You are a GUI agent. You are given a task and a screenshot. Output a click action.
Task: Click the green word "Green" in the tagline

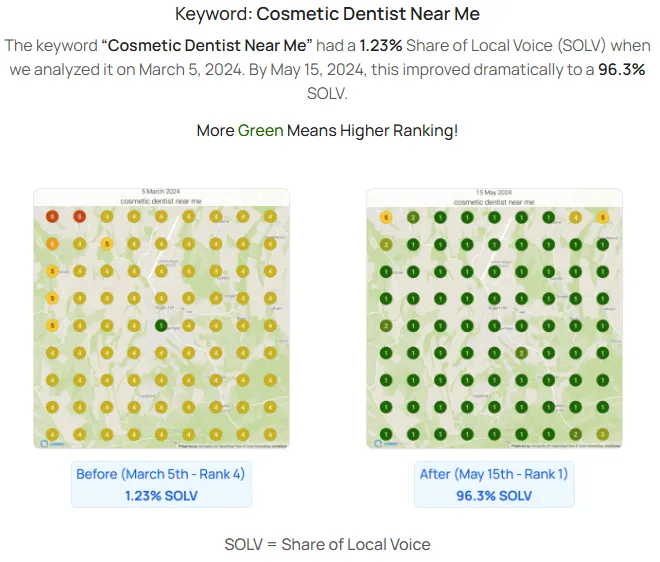click(260, 131)
